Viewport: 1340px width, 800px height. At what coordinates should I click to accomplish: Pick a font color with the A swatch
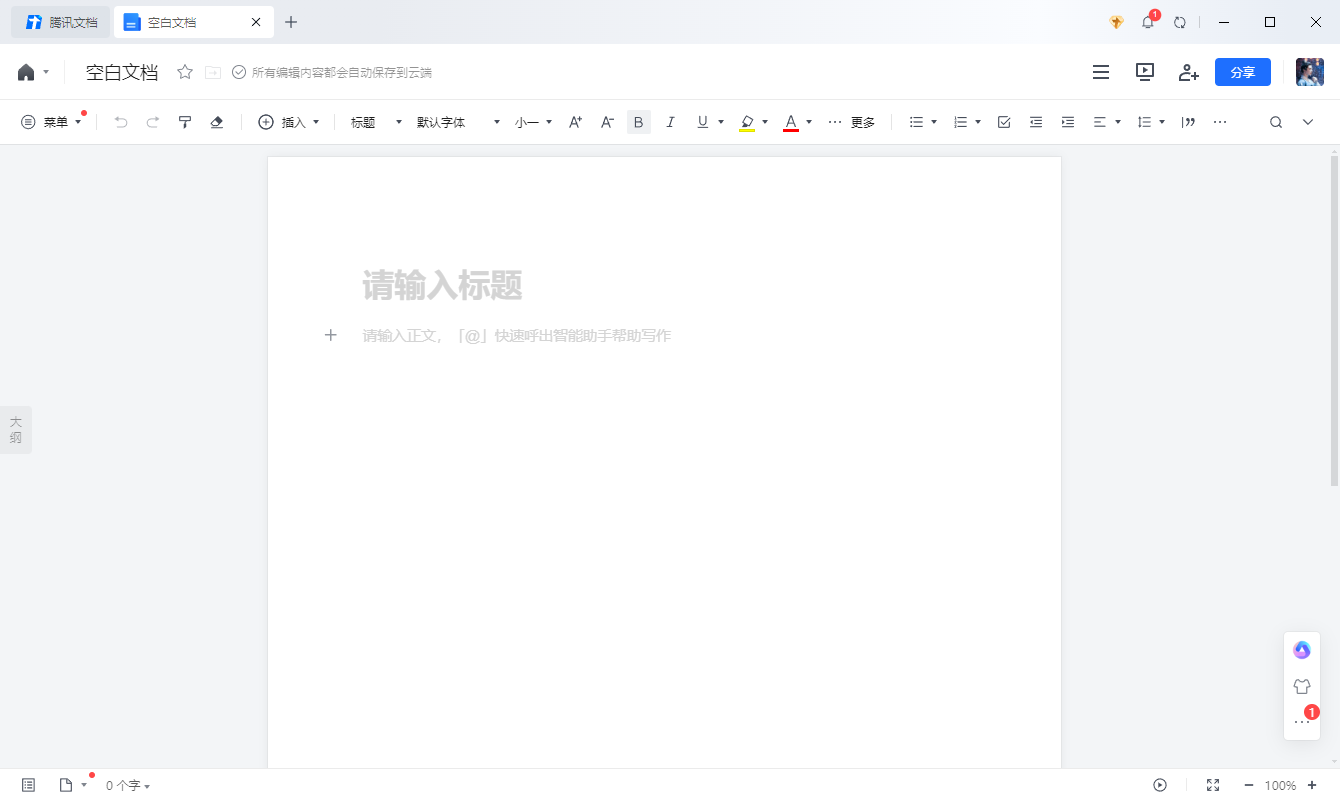coord(790,121)
